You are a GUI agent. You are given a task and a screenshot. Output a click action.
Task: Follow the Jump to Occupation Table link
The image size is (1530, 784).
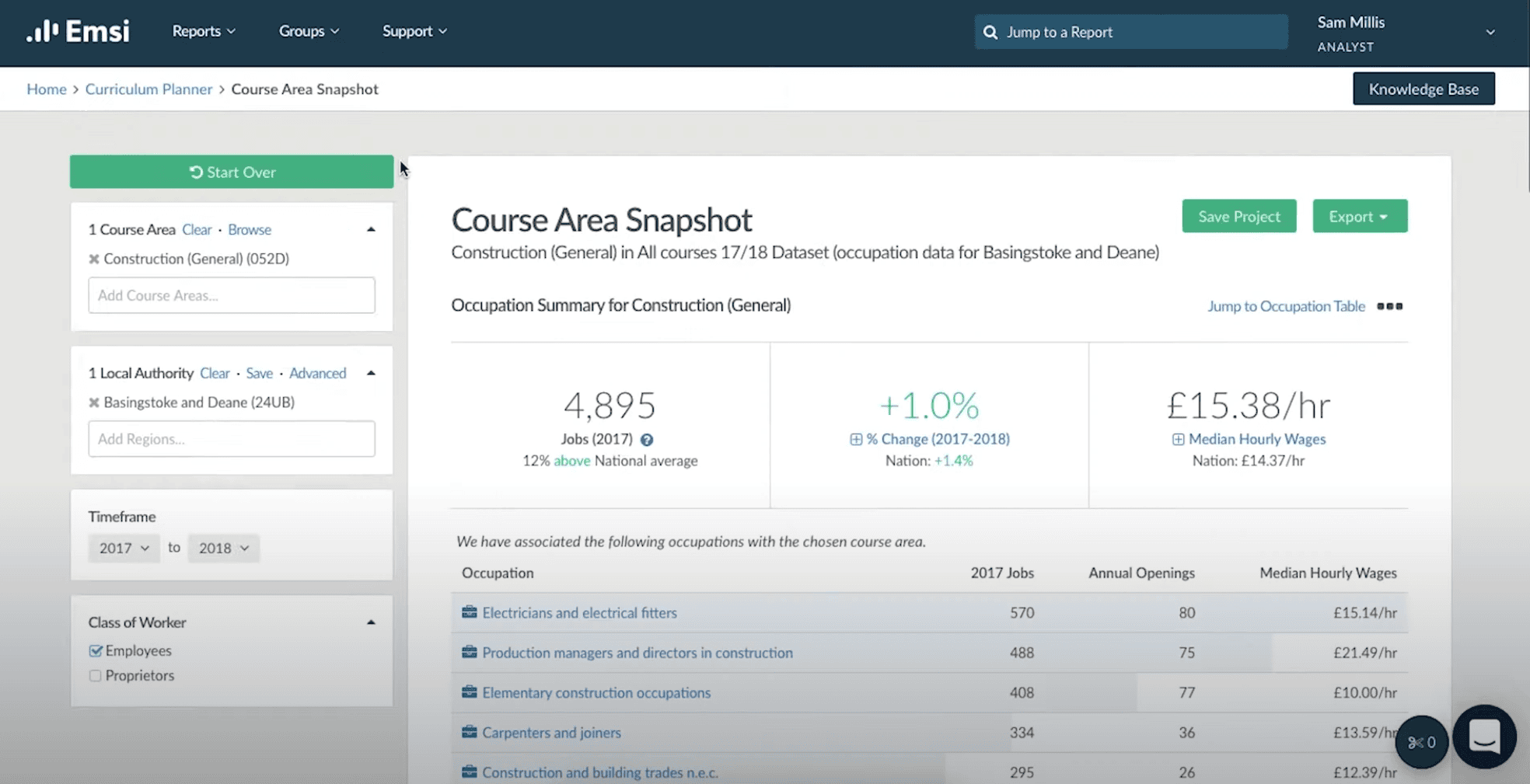(x=1285, y=306)
